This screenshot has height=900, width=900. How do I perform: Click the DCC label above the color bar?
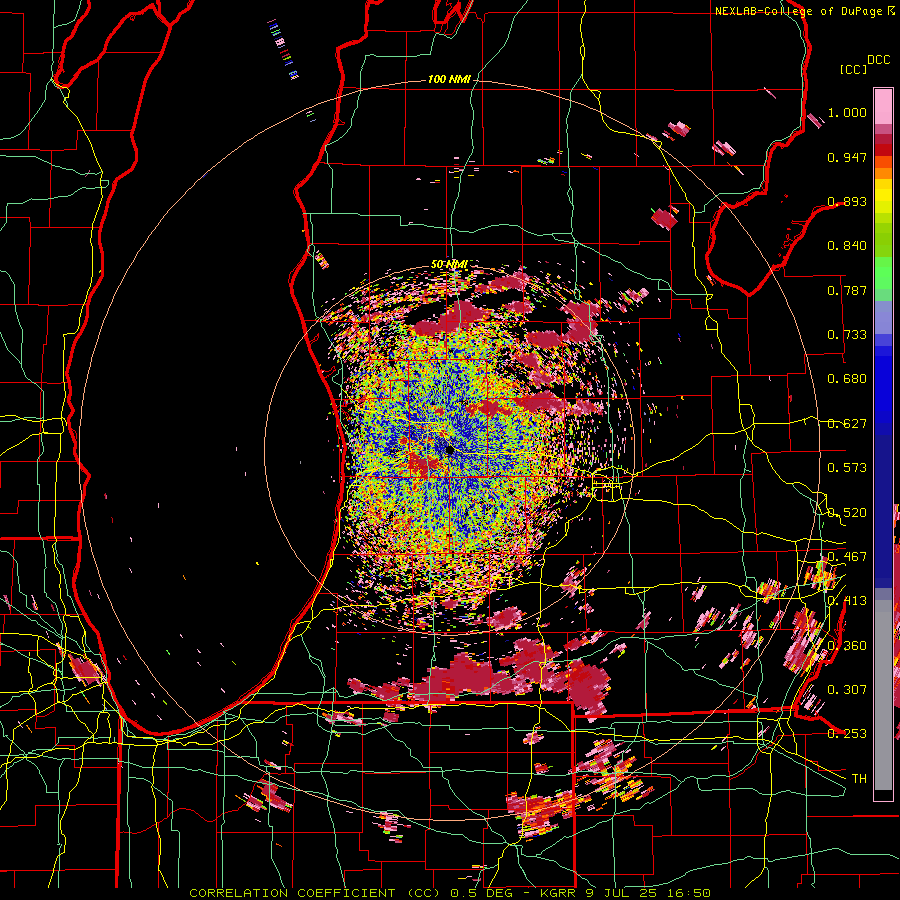click(x=878, y=60)
